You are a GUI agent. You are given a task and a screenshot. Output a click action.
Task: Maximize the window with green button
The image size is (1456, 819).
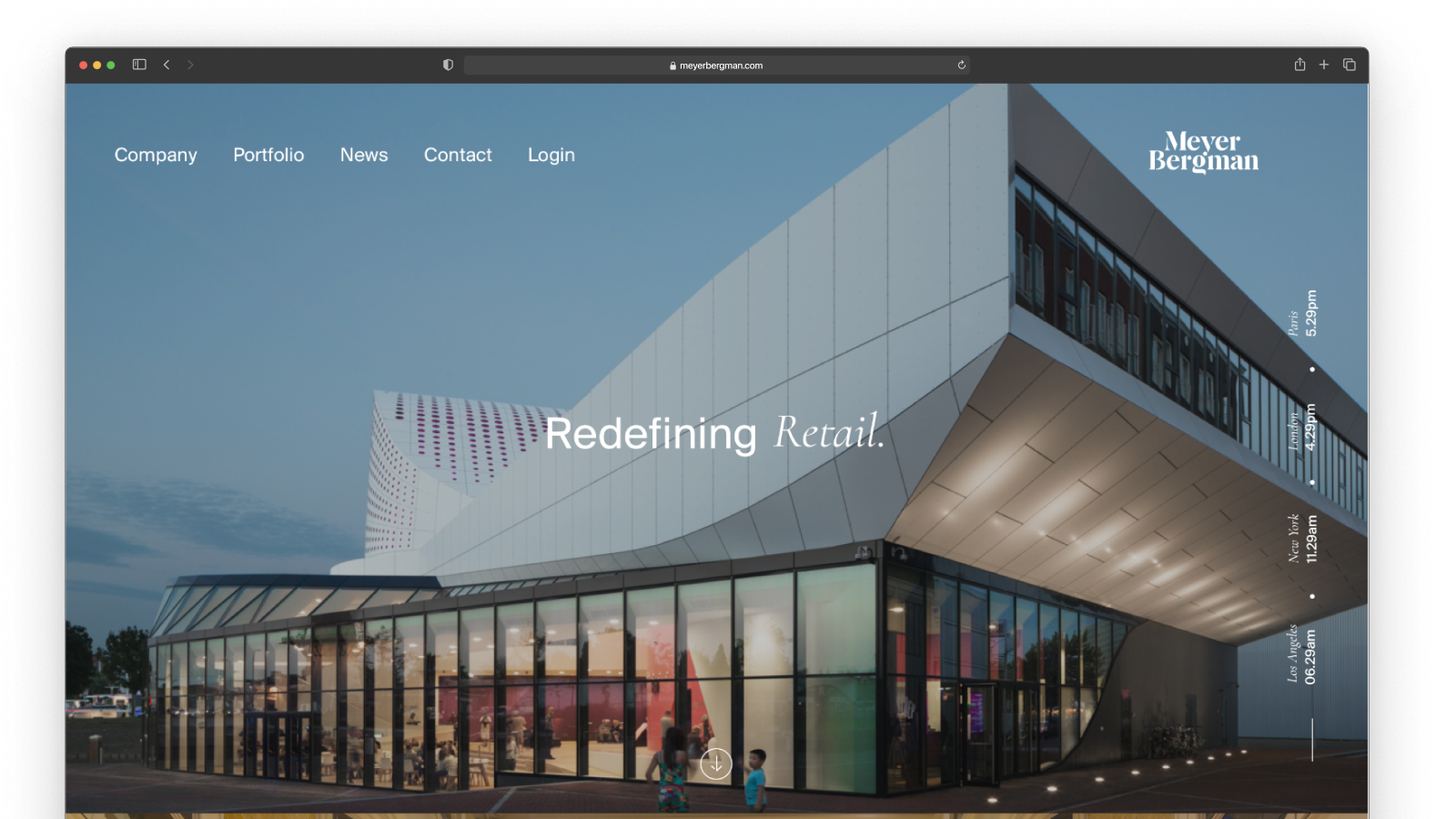111,65
